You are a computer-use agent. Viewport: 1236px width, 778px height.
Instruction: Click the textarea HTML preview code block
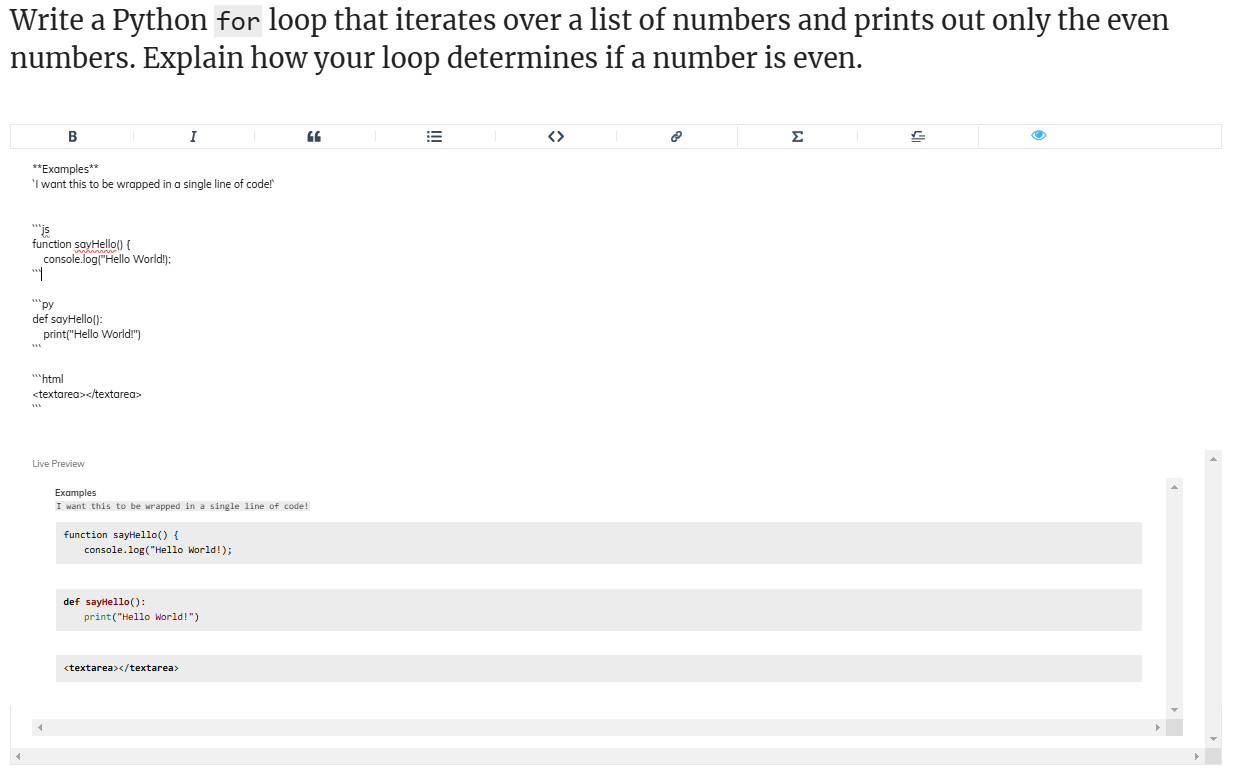point(598,668)
